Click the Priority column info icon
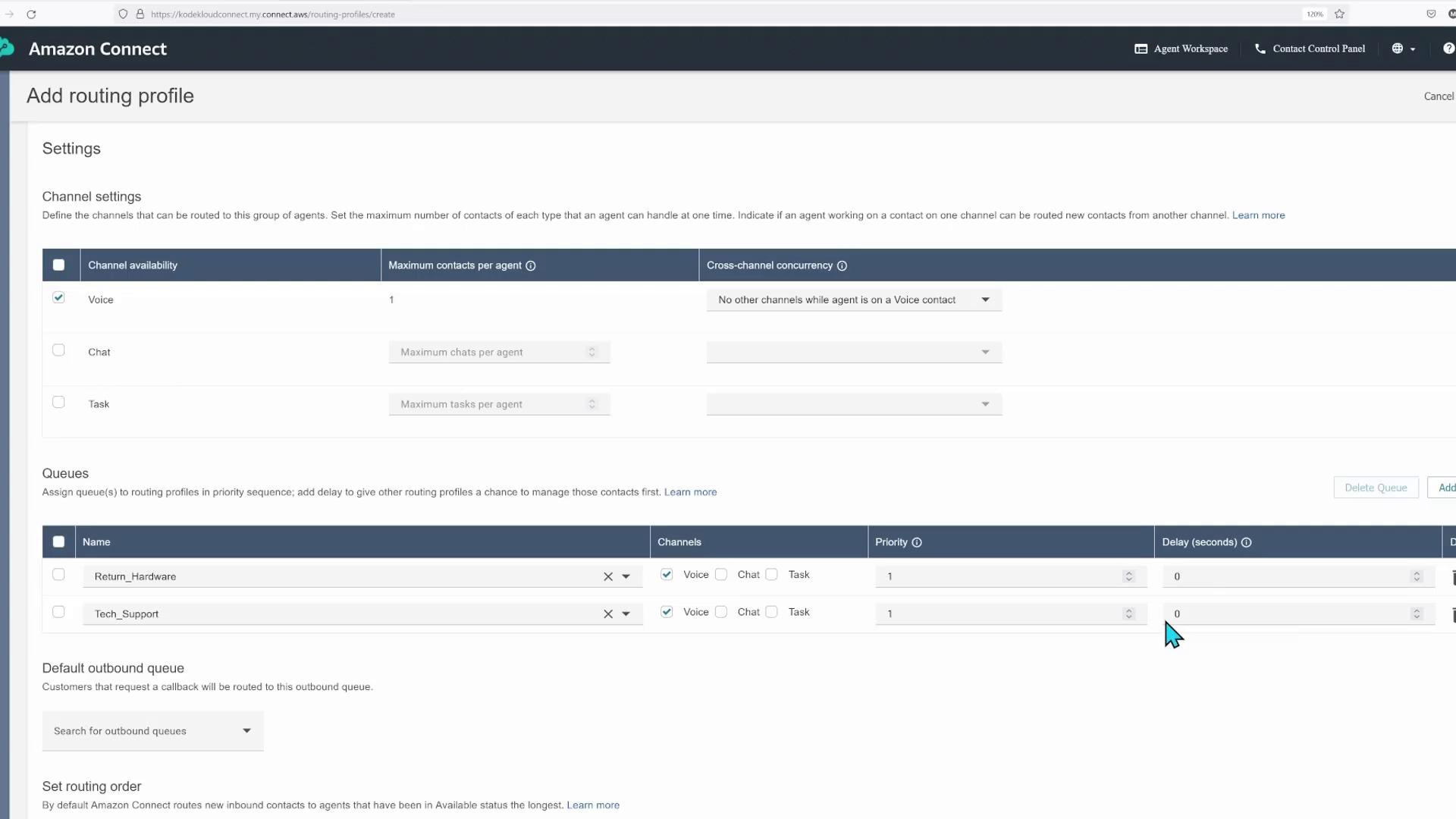Screen dimensions: 1456x819 pos(917,542)
